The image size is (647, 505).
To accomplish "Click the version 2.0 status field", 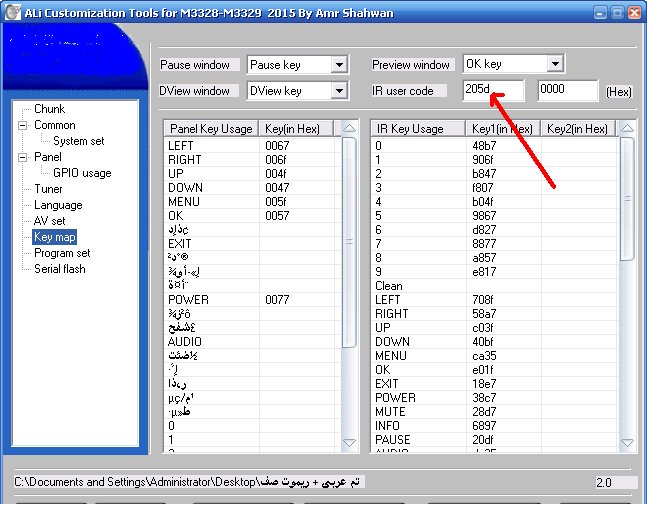I will pos(616,482).
